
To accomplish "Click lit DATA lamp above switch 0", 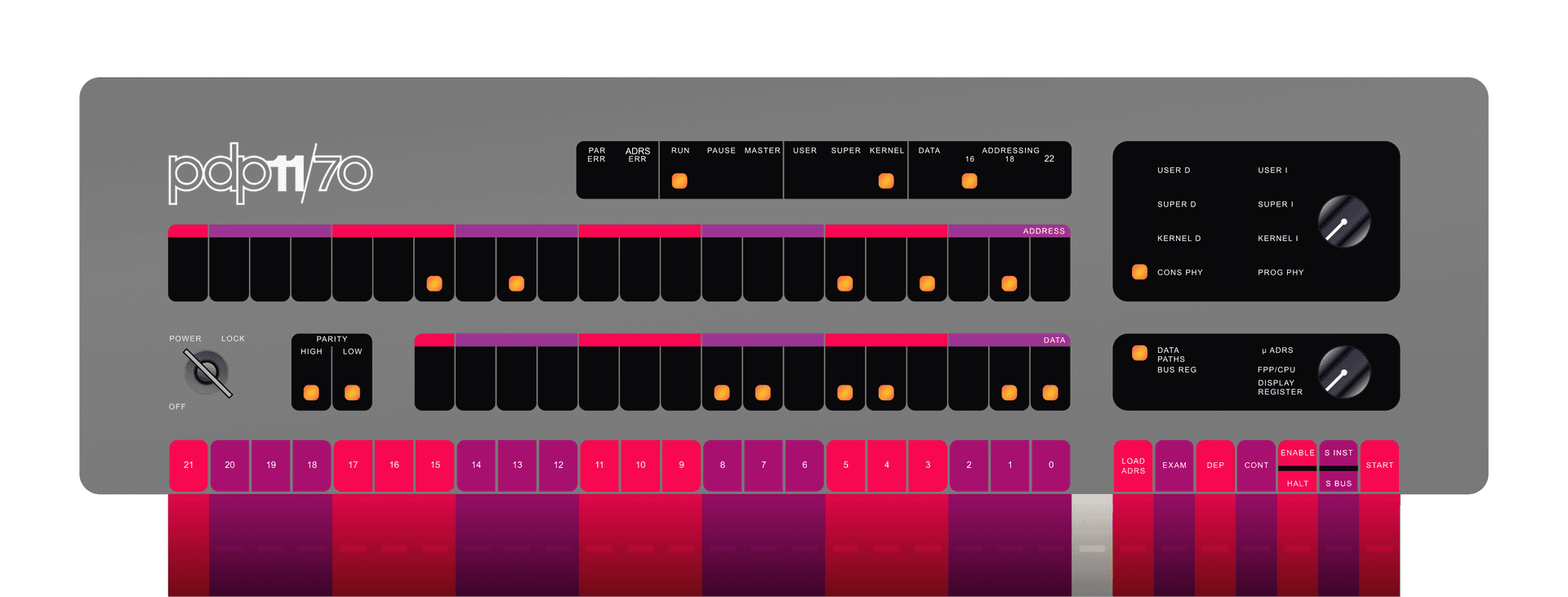I will (1050, 393).
